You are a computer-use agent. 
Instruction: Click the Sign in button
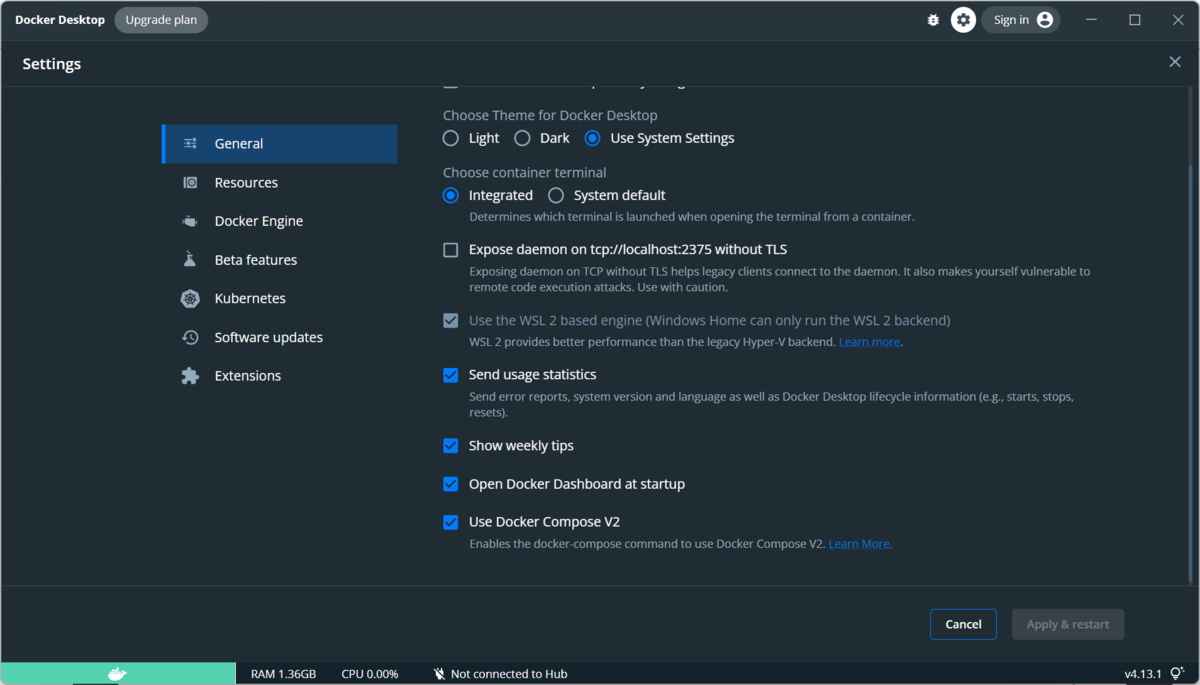(x=1021, y=20)
